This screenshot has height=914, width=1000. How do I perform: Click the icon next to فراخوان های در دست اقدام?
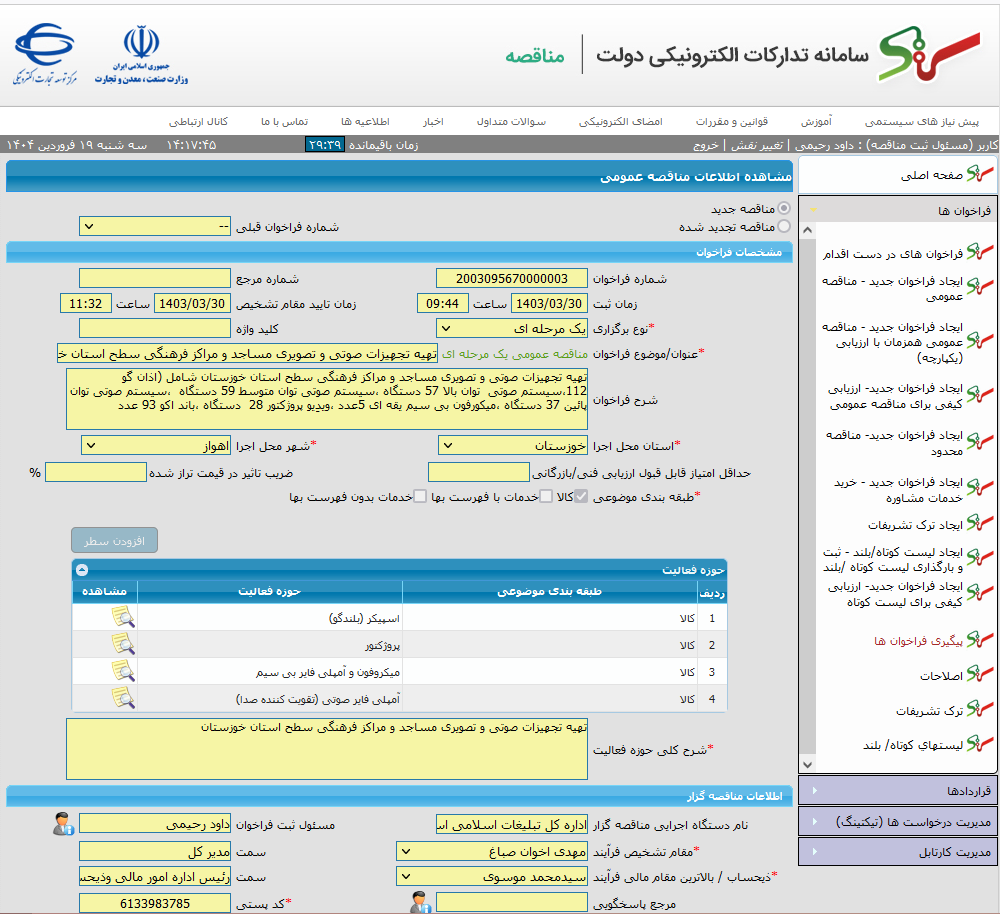coord(980,253)
